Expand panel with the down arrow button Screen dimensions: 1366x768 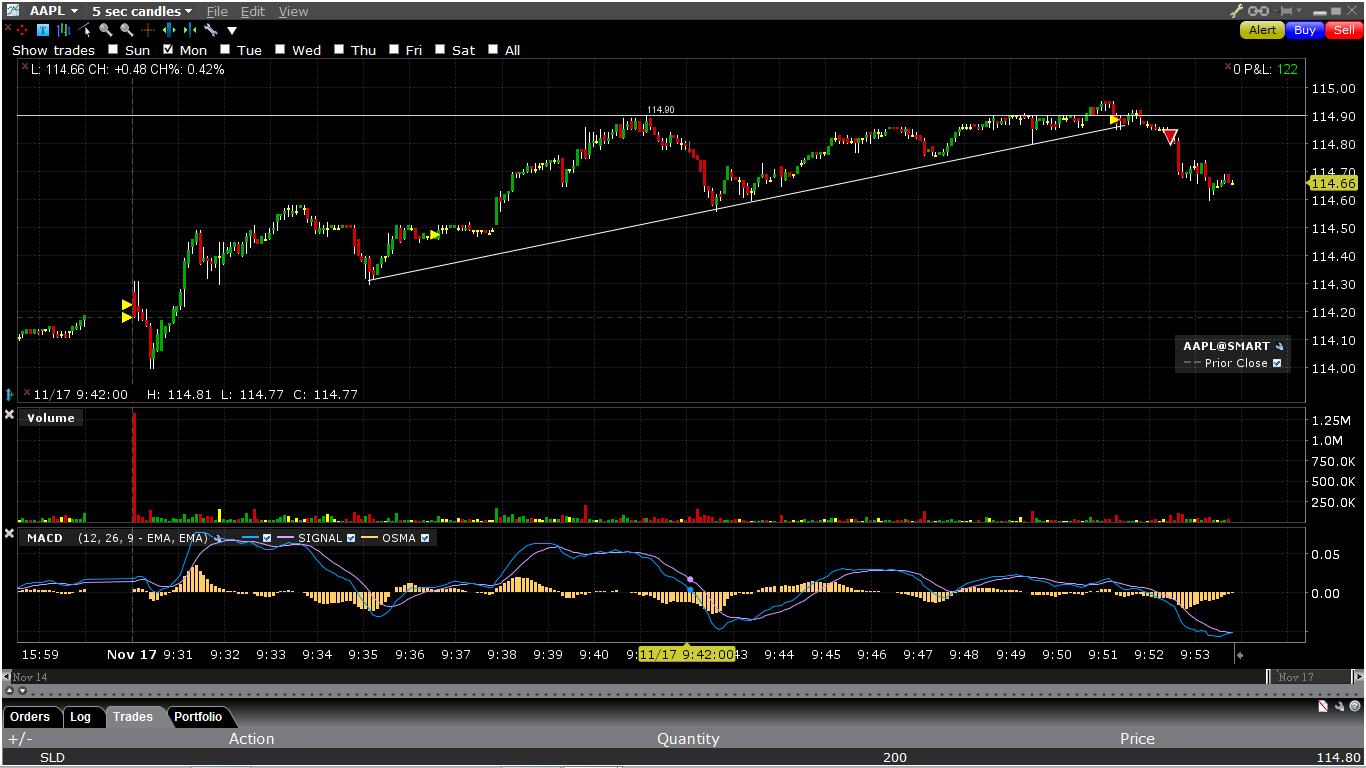pos(24,690)
